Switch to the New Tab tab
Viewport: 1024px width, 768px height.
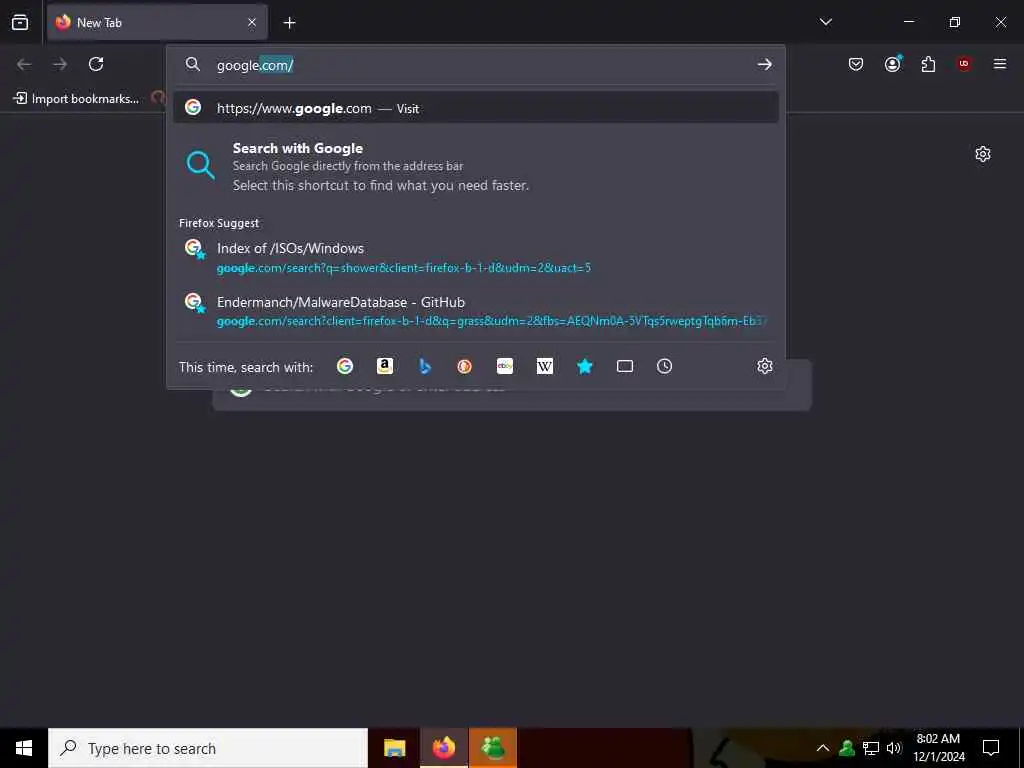157,22
